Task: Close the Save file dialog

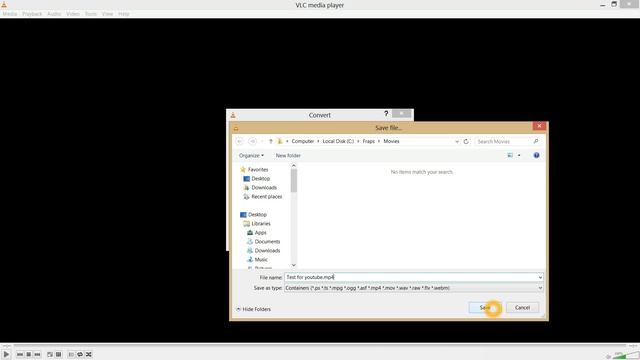Action: tap(539, 126)
